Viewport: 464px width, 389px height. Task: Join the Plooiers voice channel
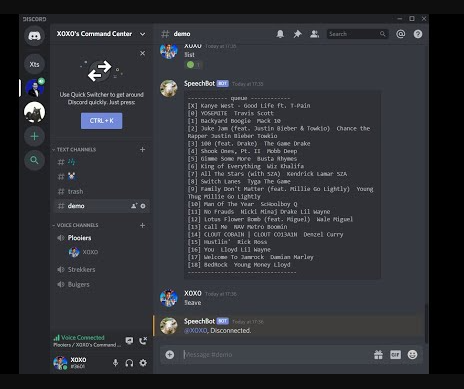(101, 238)
